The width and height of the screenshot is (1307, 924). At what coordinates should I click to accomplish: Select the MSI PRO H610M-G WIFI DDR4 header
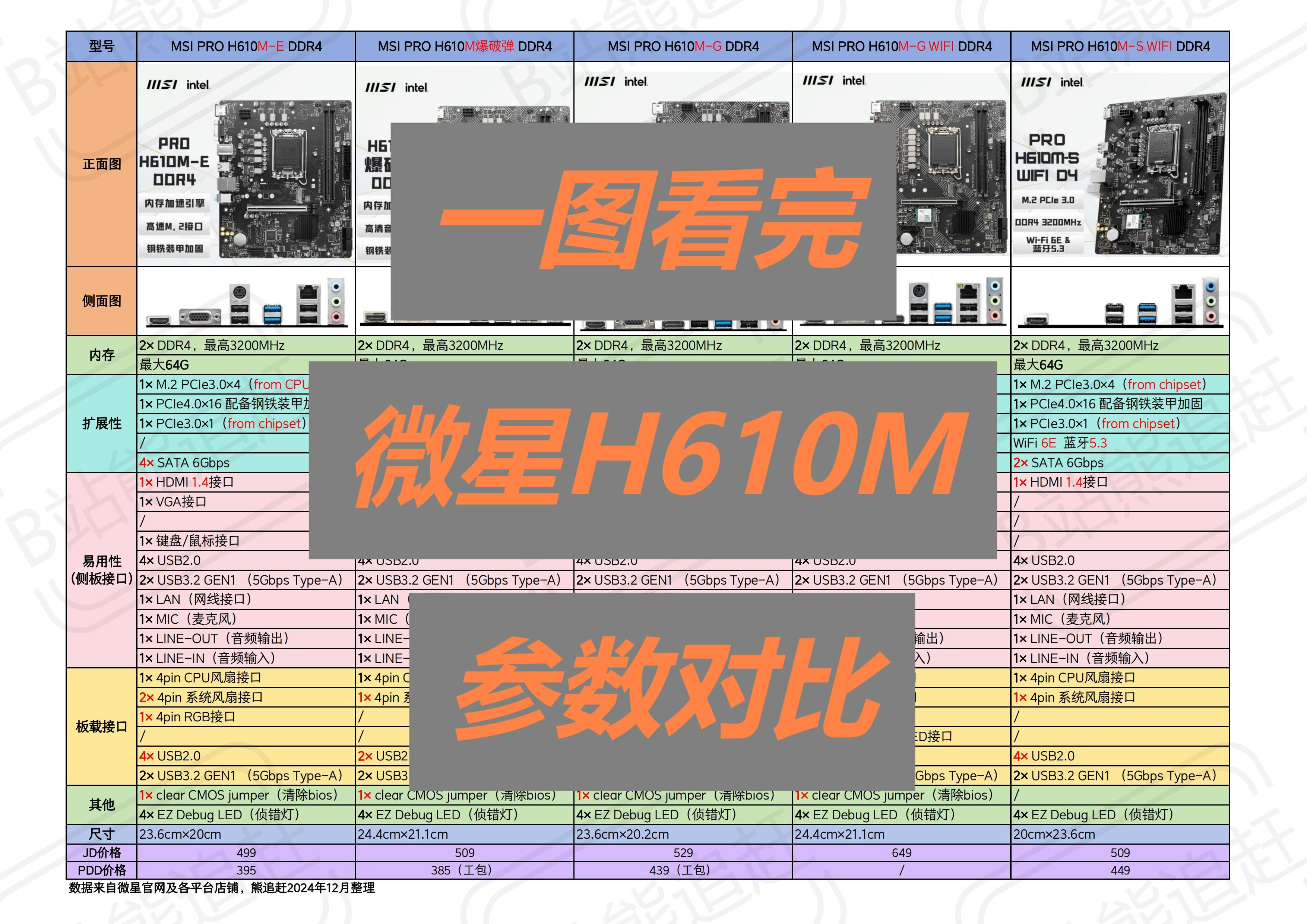tap(901, 47)
